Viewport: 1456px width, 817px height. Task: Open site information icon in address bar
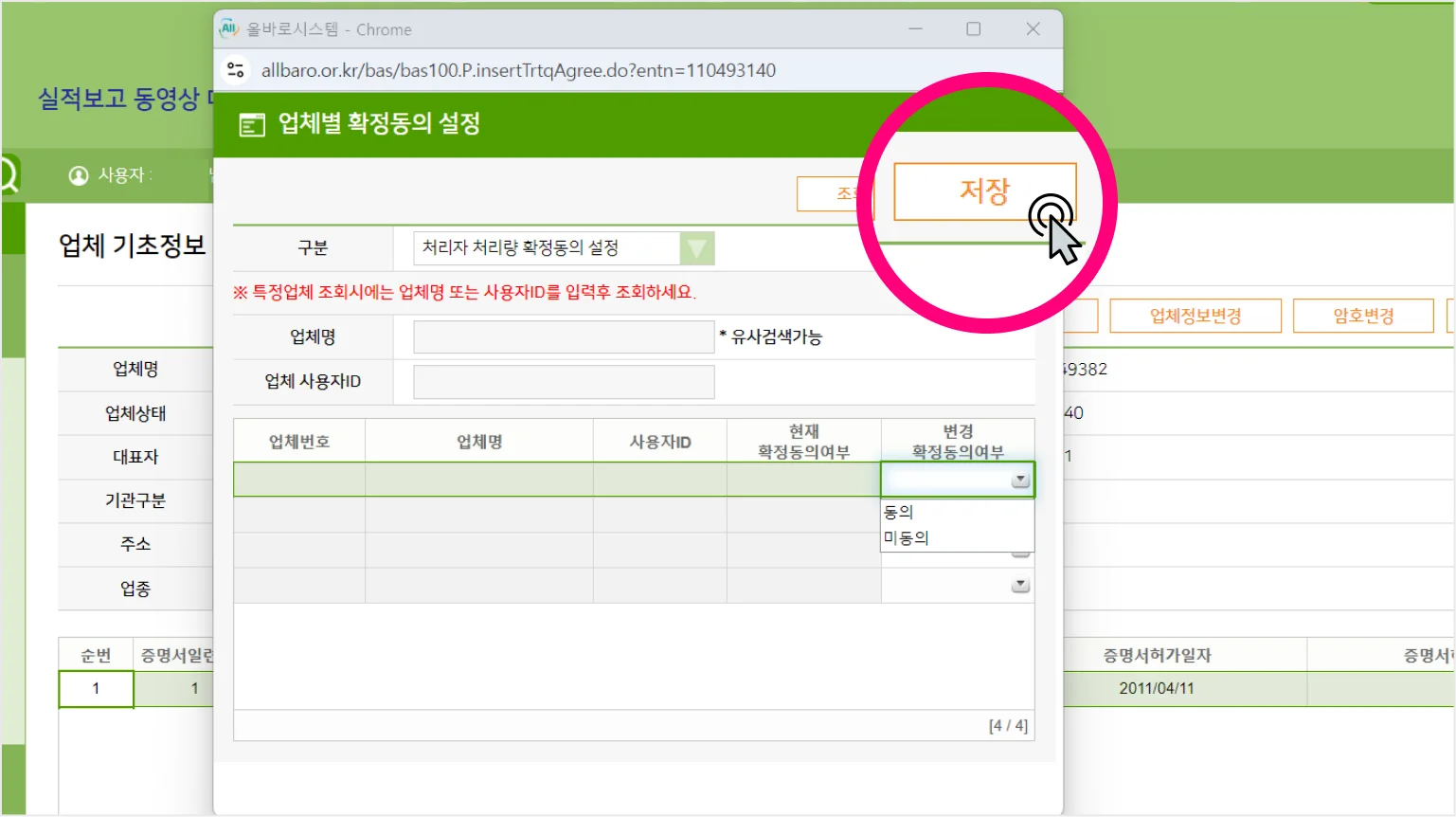(x=236, y=70)
